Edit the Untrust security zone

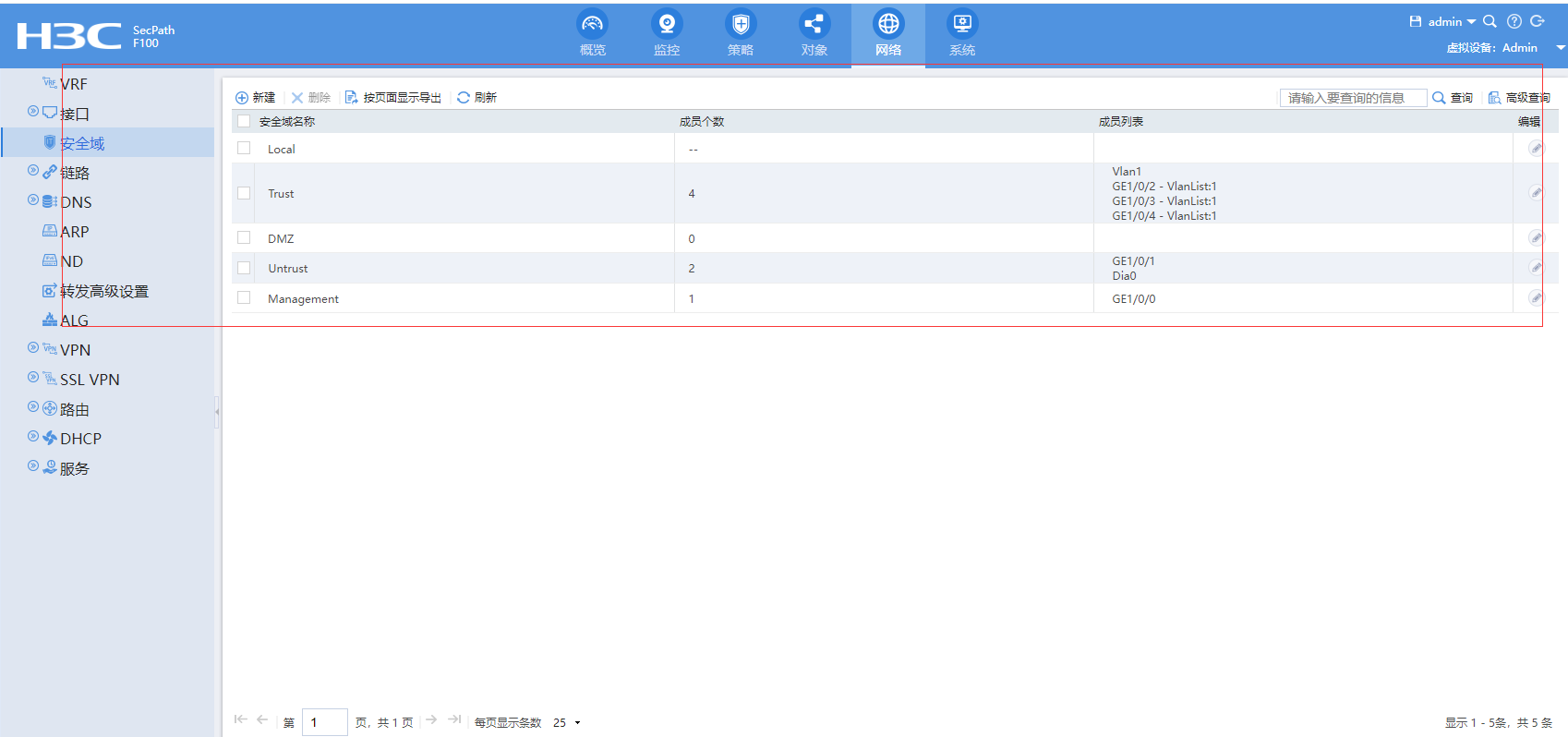coord(1536,268)
